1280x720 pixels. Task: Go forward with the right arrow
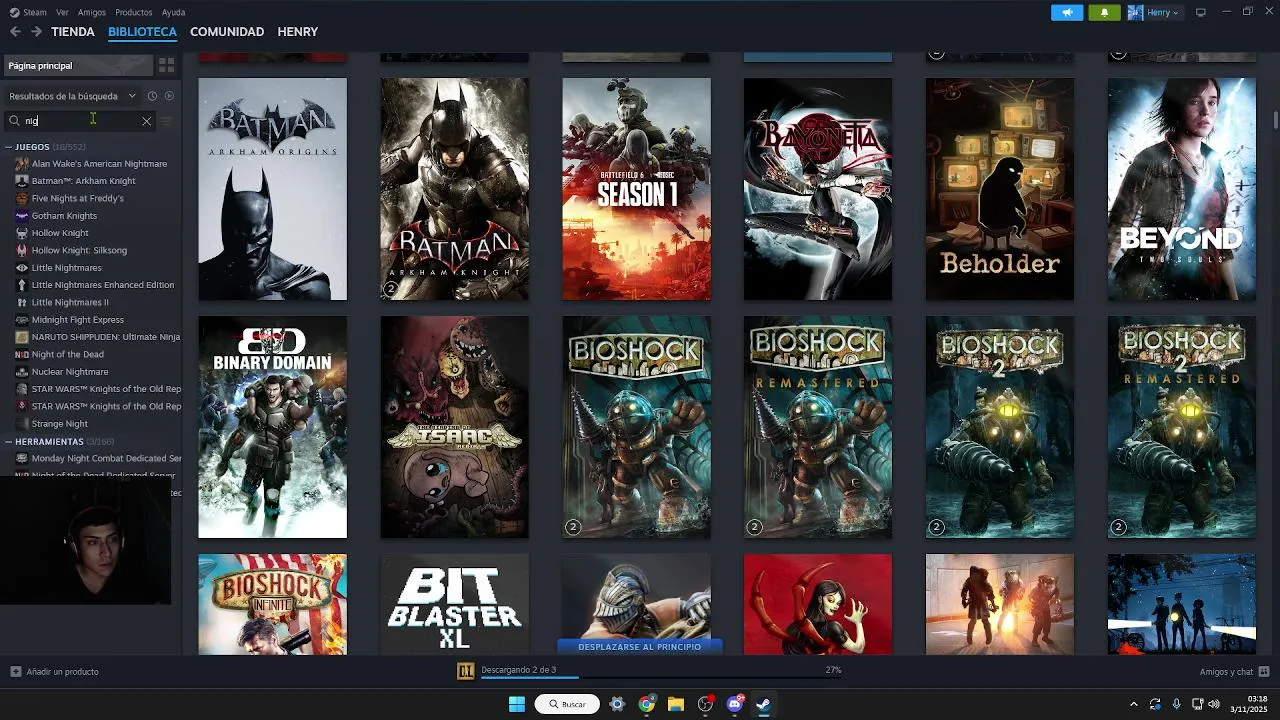coord(36,32)
